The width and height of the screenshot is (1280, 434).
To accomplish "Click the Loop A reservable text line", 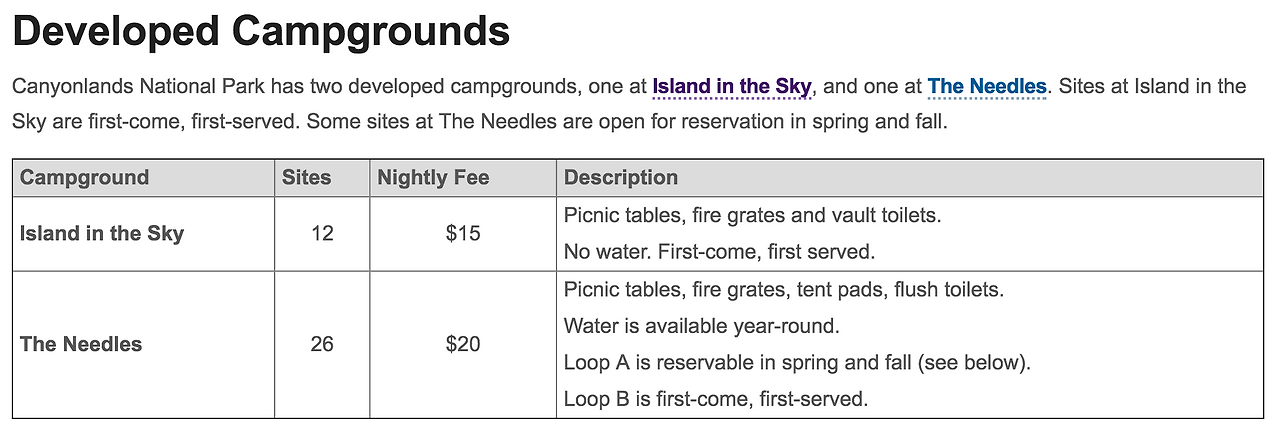I will [797, 362].
